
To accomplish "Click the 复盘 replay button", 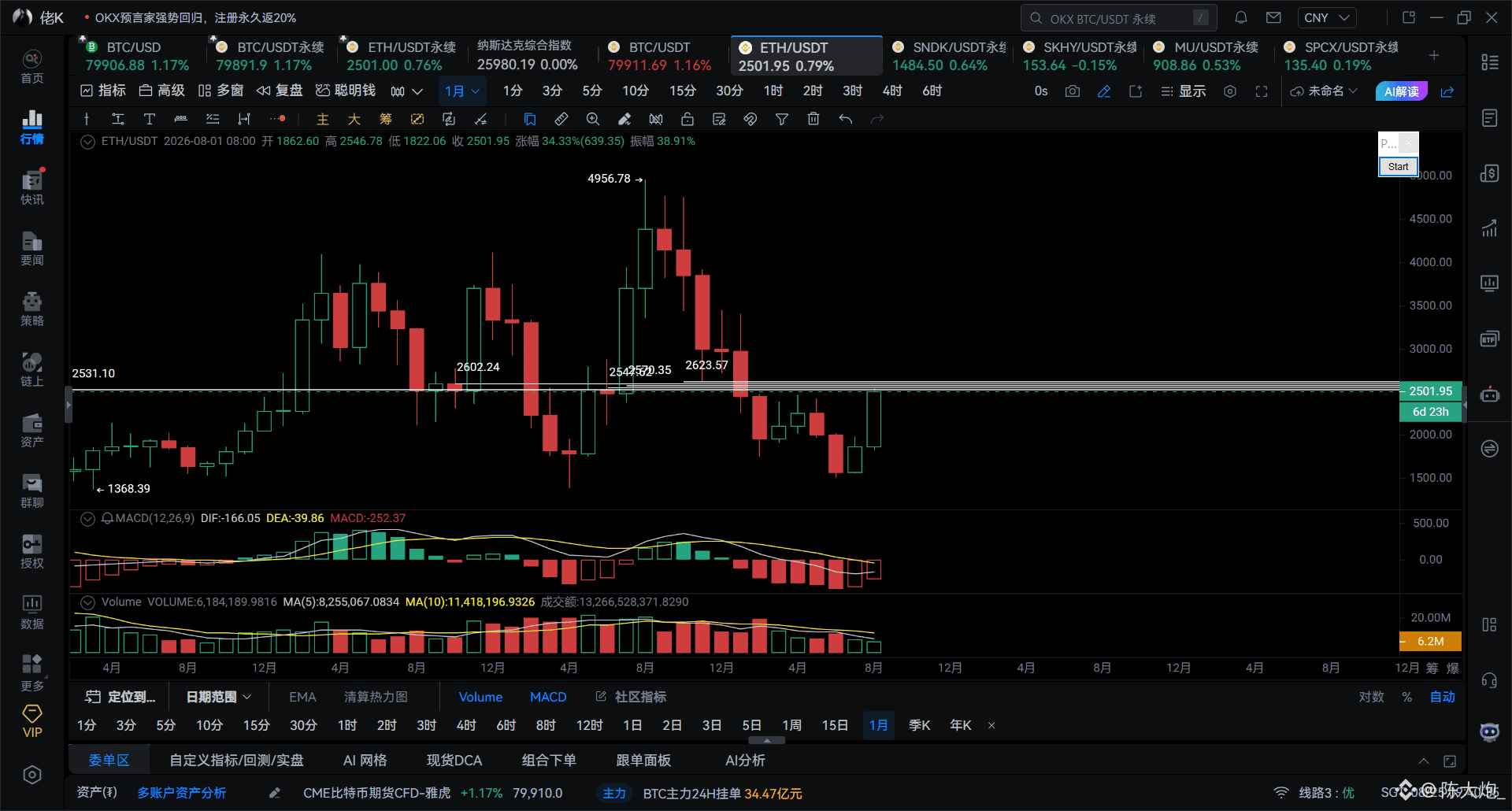I will [280, 91].
